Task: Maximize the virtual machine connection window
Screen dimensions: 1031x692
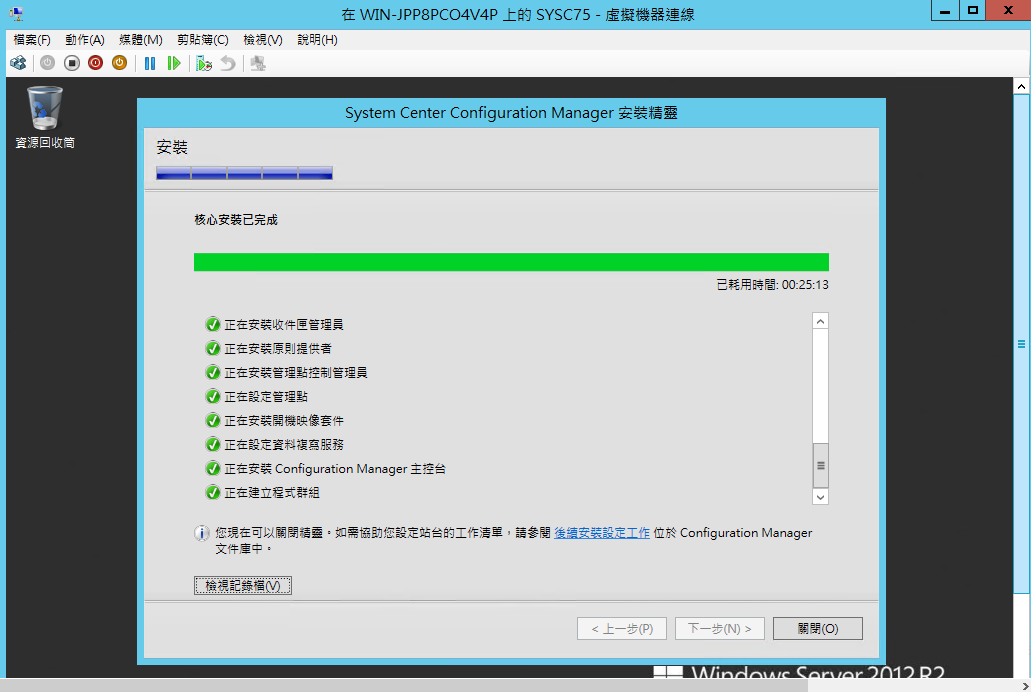Action: pos(972,11)
